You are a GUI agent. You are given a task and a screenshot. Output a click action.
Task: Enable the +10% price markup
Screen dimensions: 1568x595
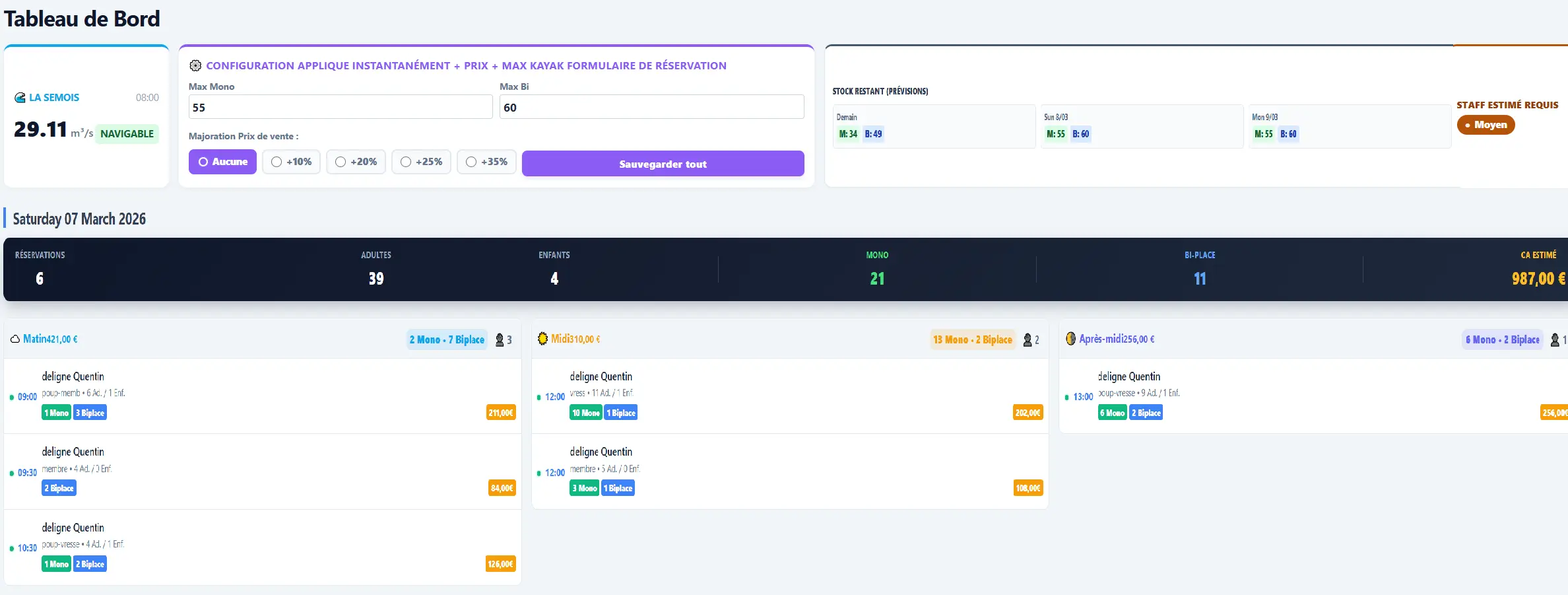[x=291, y=162]
